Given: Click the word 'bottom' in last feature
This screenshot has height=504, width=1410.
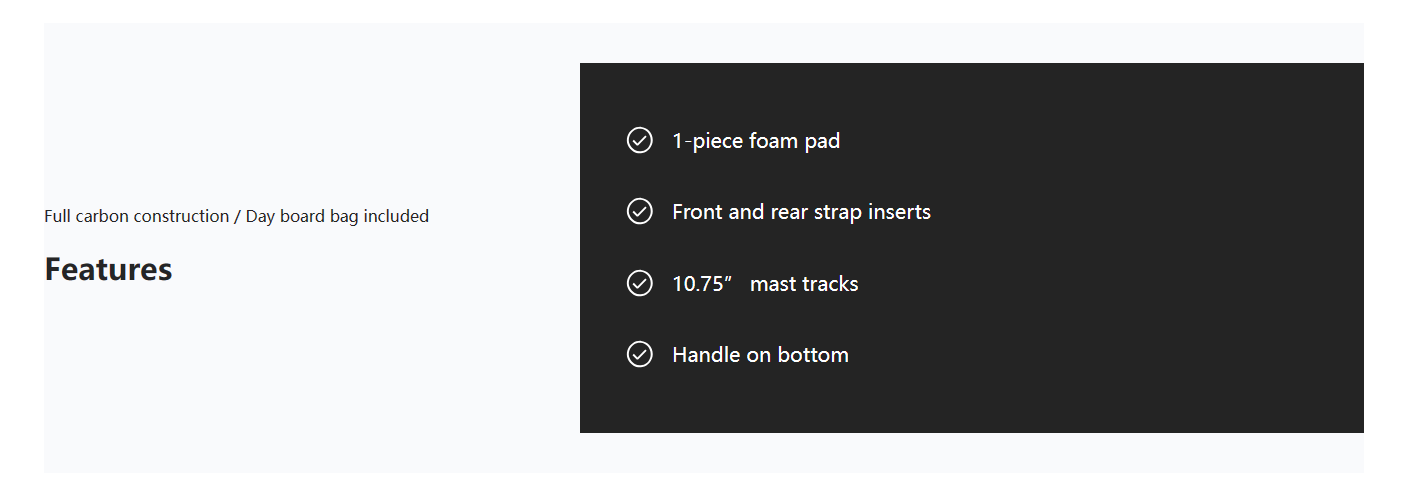Looking at the screenshot, I should (815, 355).
